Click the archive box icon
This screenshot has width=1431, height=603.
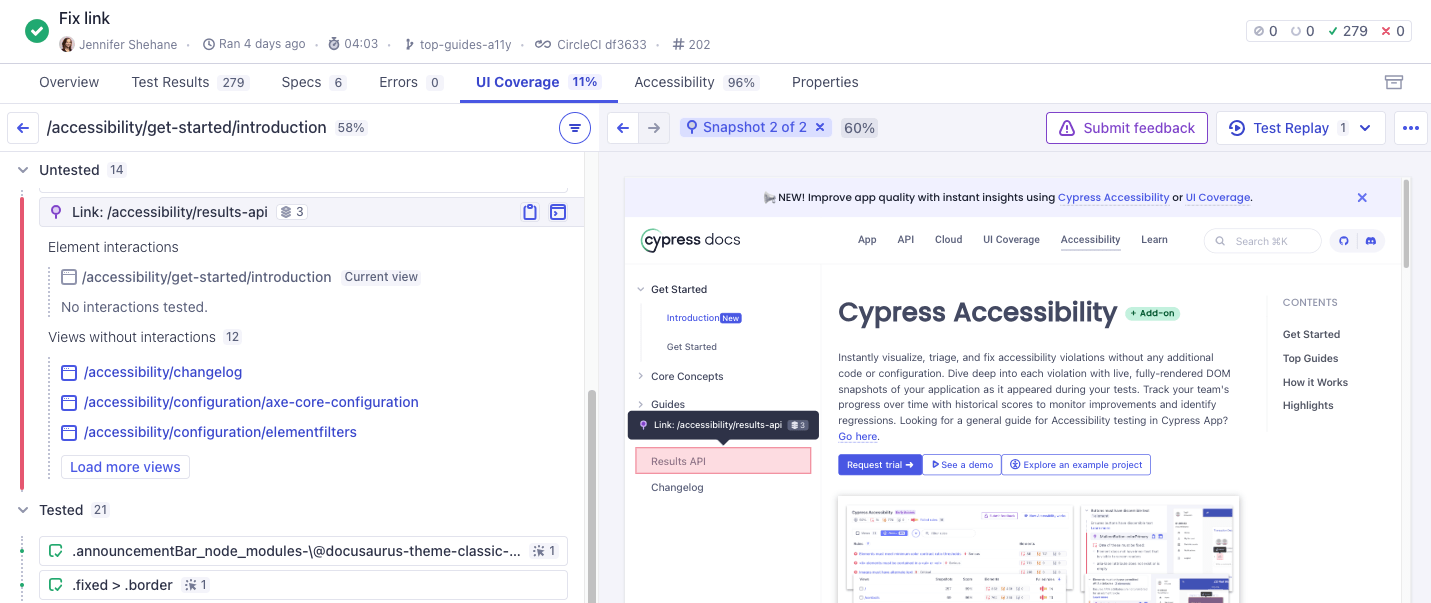point(1393,82)
